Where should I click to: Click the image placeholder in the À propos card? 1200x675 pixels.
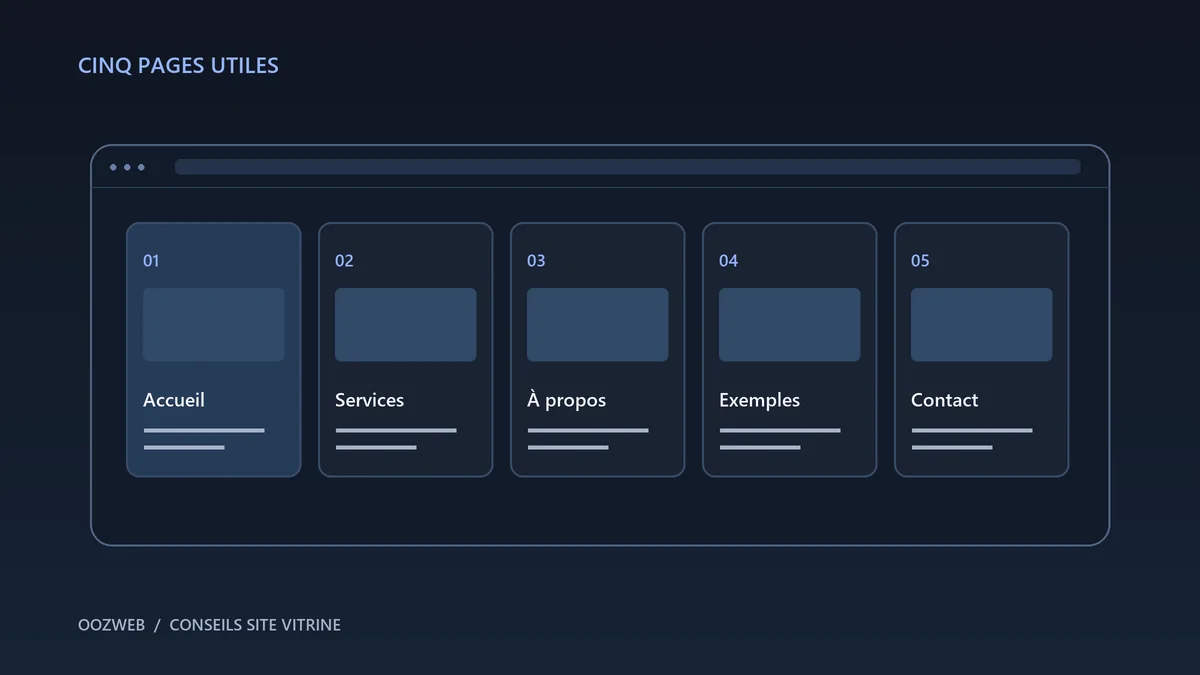tap(598, 325)
